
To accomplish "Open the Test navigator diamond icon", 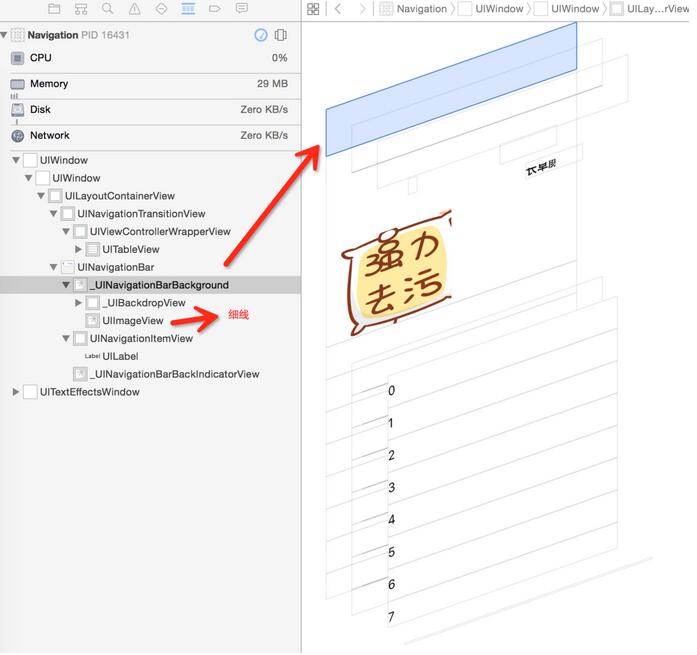I will (161, 8).
